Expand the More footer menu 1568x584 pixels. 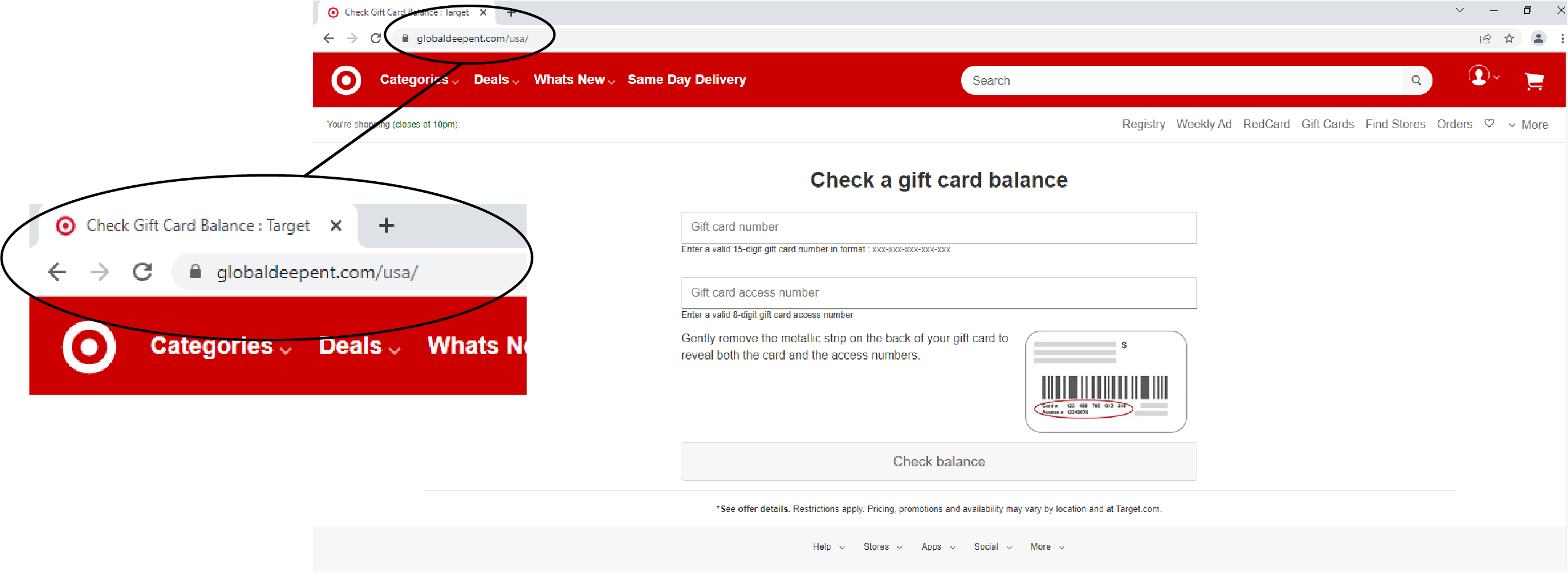click(1047, 547)
